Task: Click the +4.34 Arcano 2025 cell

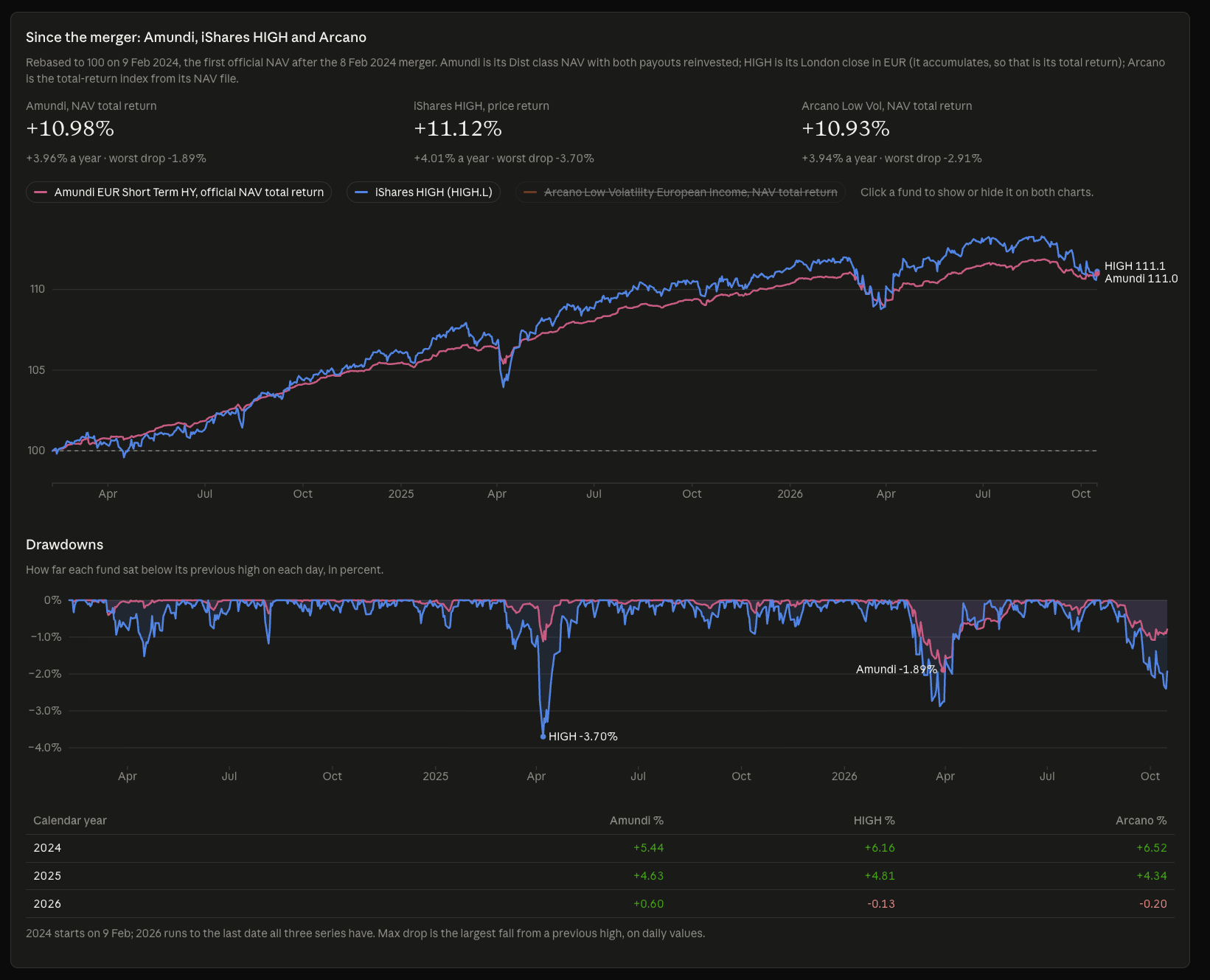Action: [x=1152, y=876]
